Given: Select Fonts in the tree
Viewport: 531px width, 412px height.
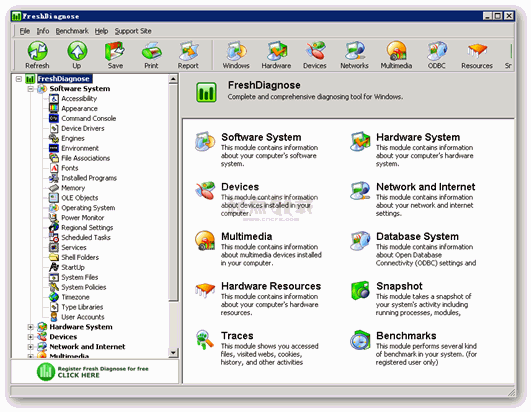Looking at the screenshot, I should click(x=69, y=168).
